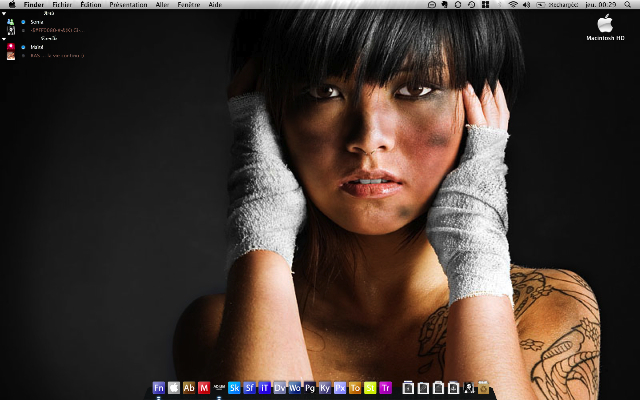This screenshot has height=400, width=640.
Task: Launch the Ab dock icon
Action: 189,387
